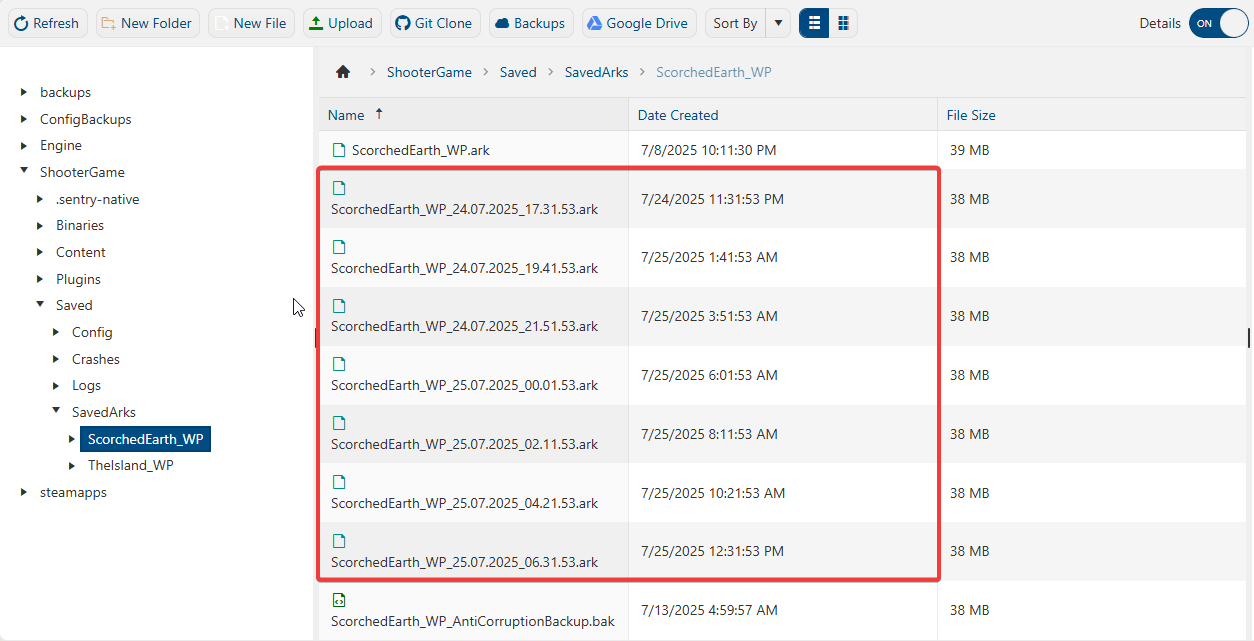This screenshot has width=1254, height=641.
Task: Expand the Binaries tree folder
Action: 40,225
